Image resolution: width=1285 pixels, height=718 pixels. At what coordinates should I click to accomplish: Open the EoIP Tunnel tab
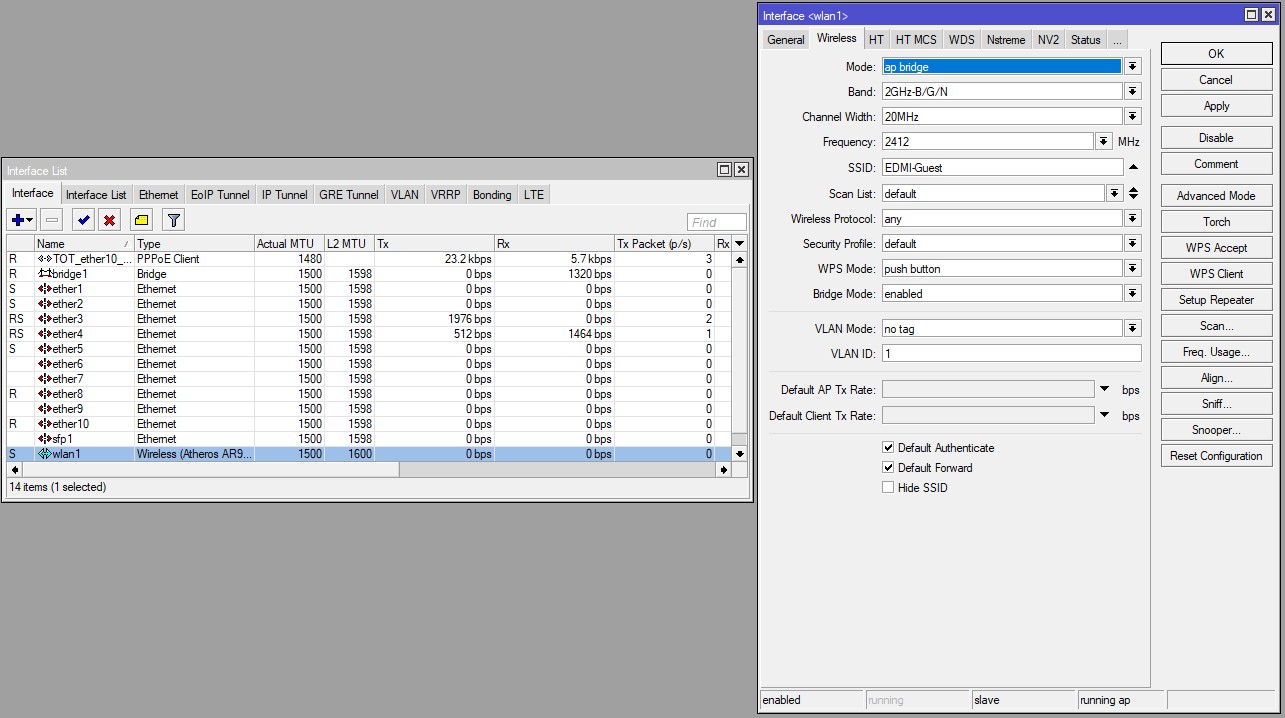click(x=220, y=195)
